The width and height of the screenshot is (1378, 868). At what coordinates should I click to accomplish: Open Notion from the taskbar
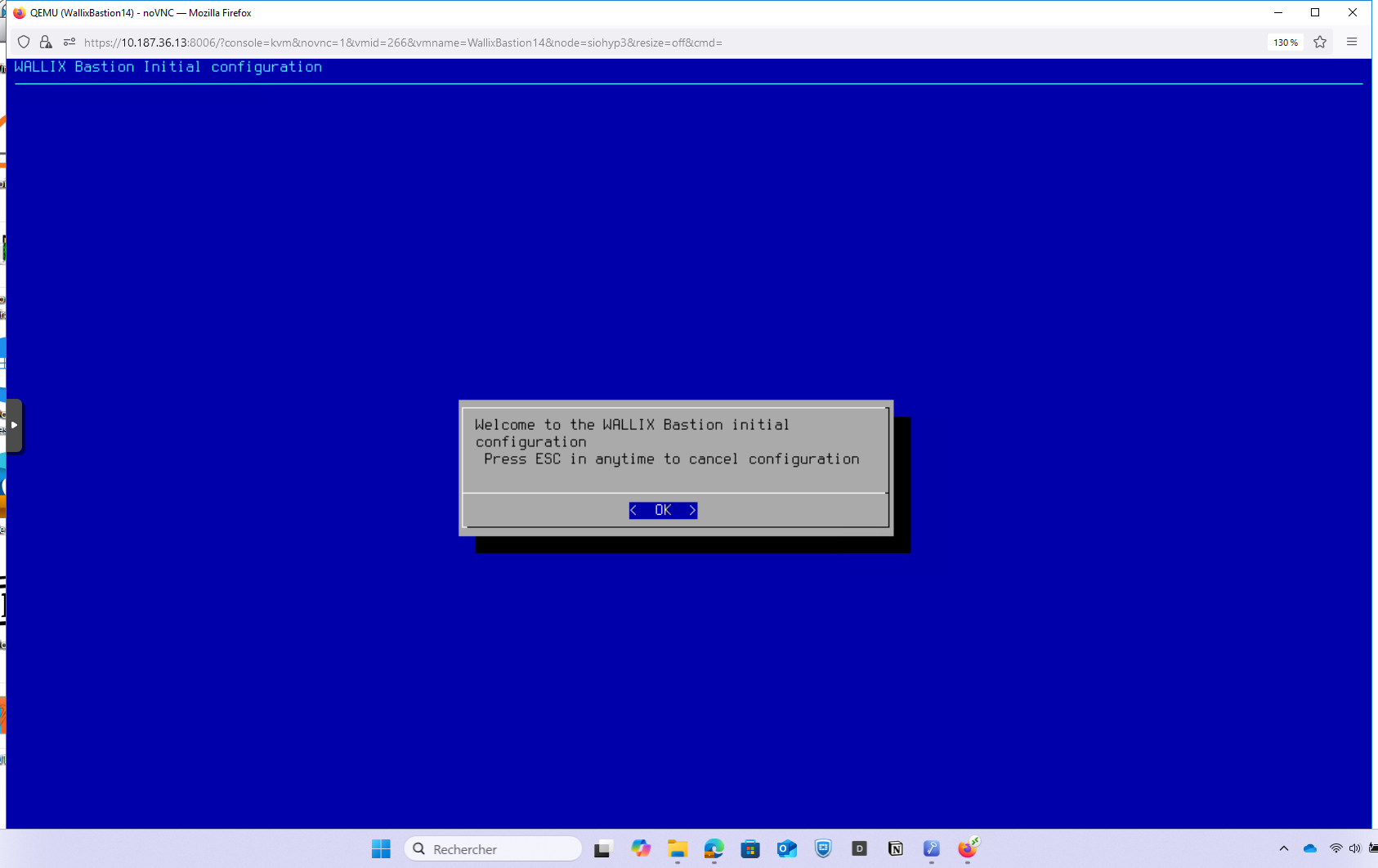pyautogui.click(x=896, y=849)
